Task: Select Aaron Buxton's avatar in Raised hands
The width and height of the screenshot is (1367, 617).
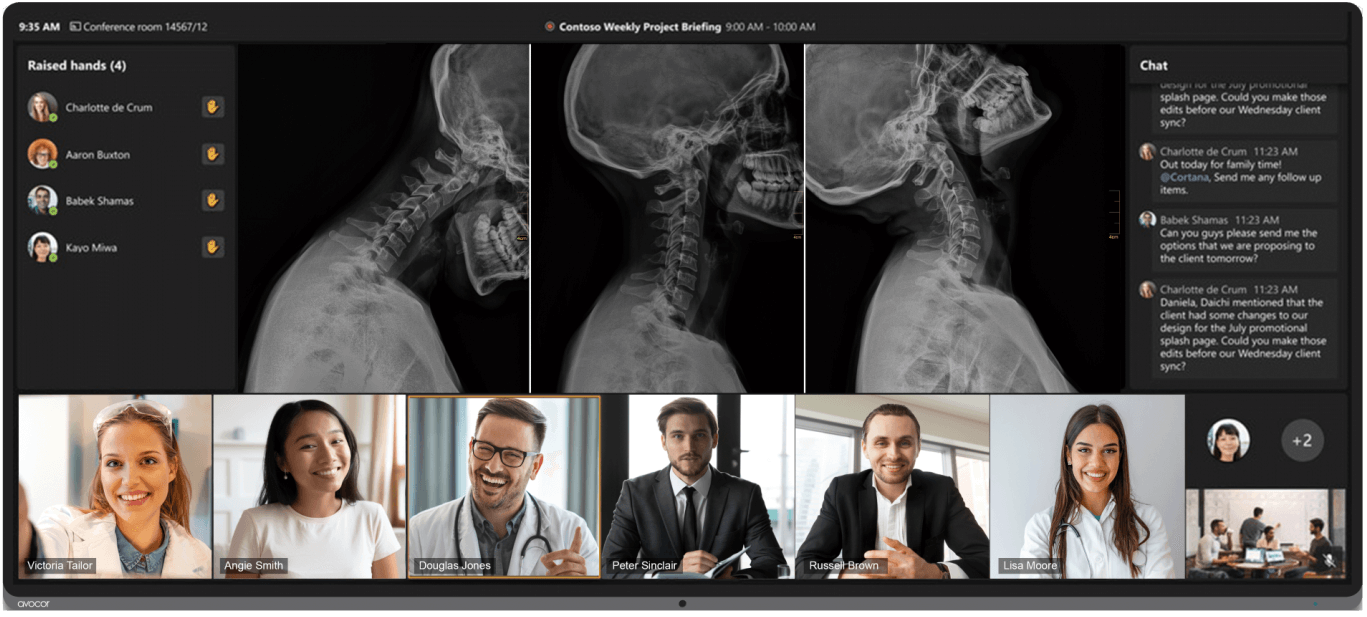Action: click(x=42, y=154)
